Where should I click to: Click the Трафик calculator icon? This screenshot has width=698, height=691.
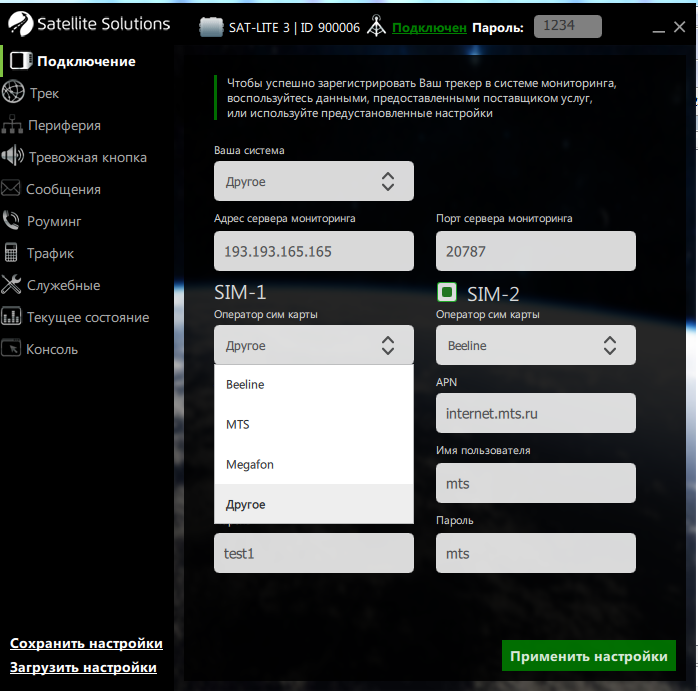click(x=11, y=253)
